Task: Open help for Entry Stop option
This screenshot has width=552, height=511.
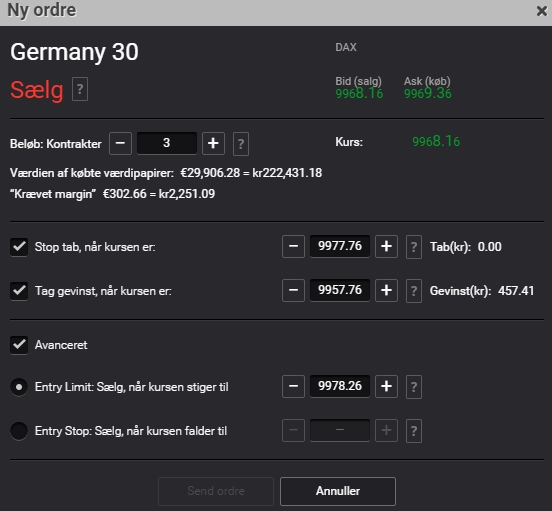Action: pos(414,431)
